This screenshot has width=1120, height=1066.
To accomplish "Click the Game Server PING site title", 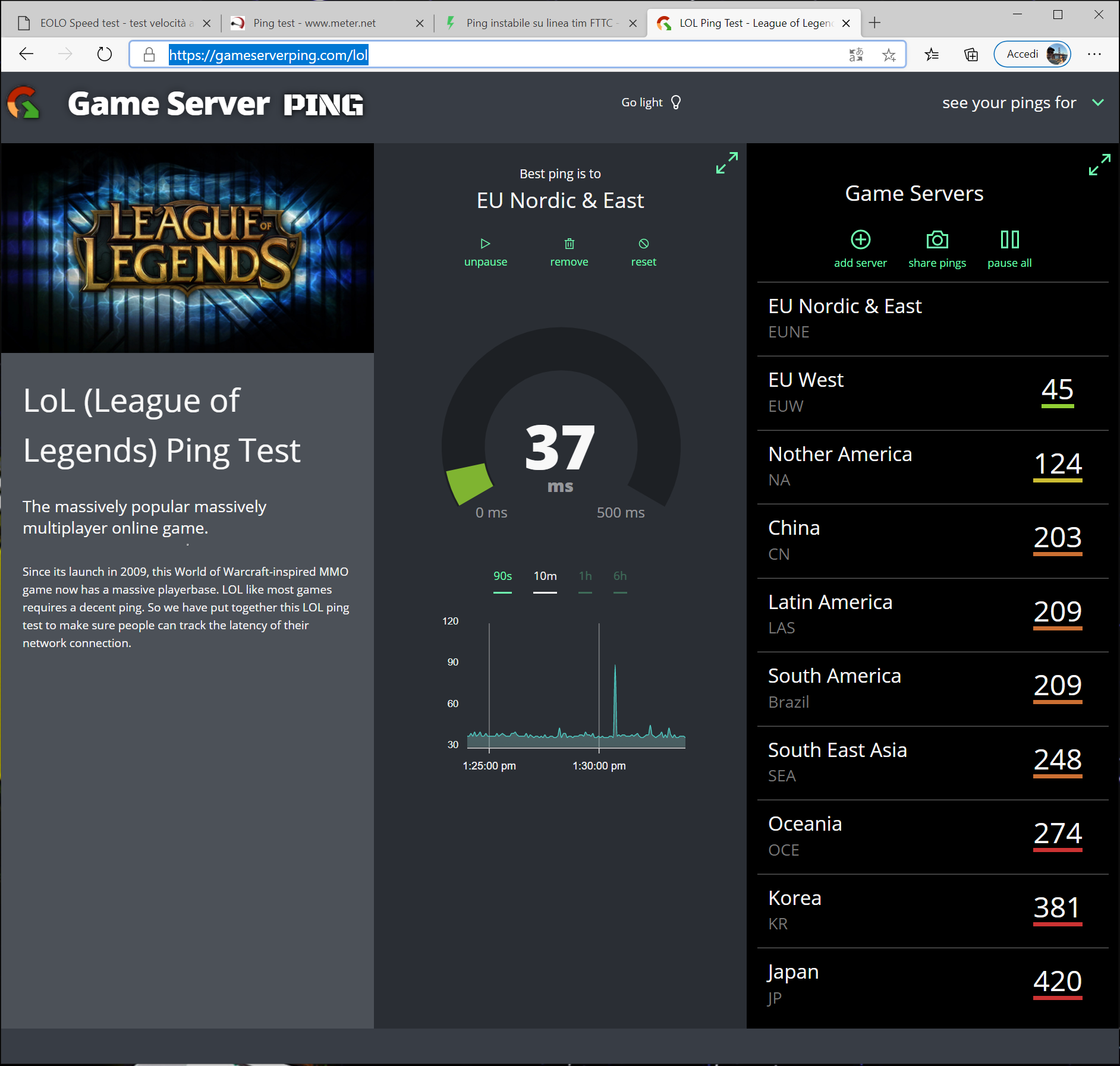I will 215,104.
